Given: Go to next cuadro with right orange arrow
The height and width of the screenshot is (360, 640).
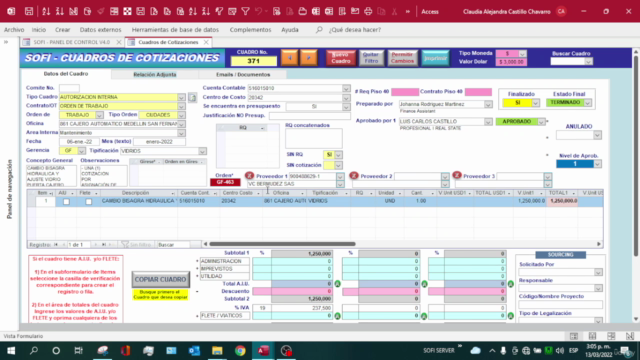Looking at the screenshot, I should (309, 58).
